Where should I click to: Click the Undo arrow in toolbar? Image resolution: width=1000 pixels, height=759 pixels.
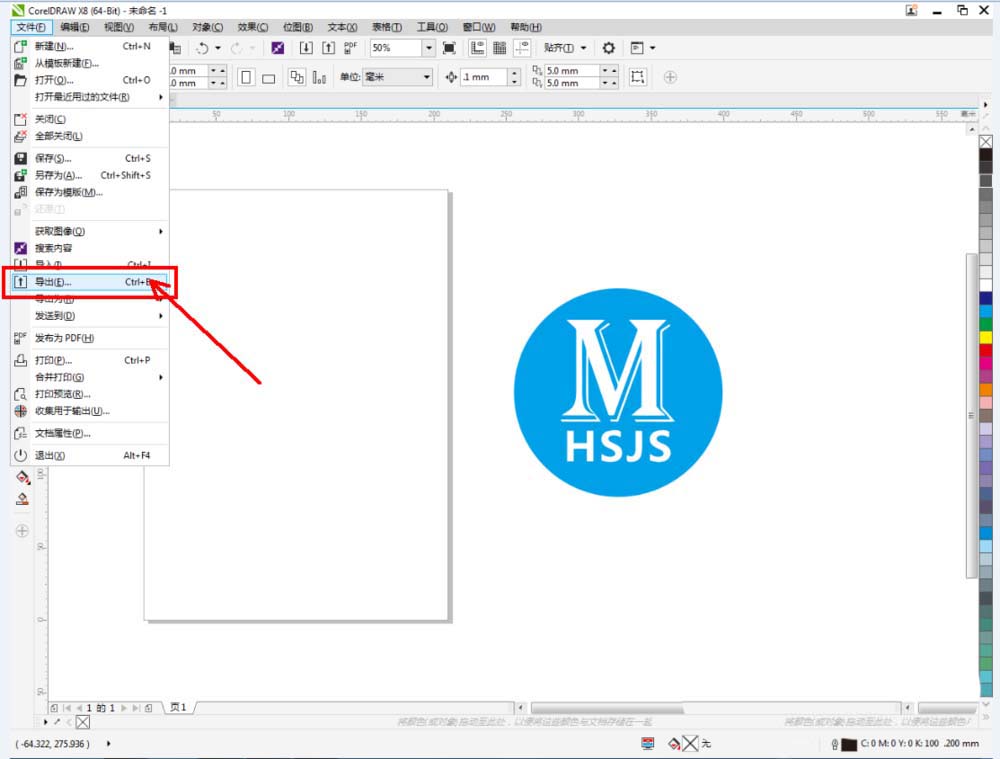coord(202,48)
